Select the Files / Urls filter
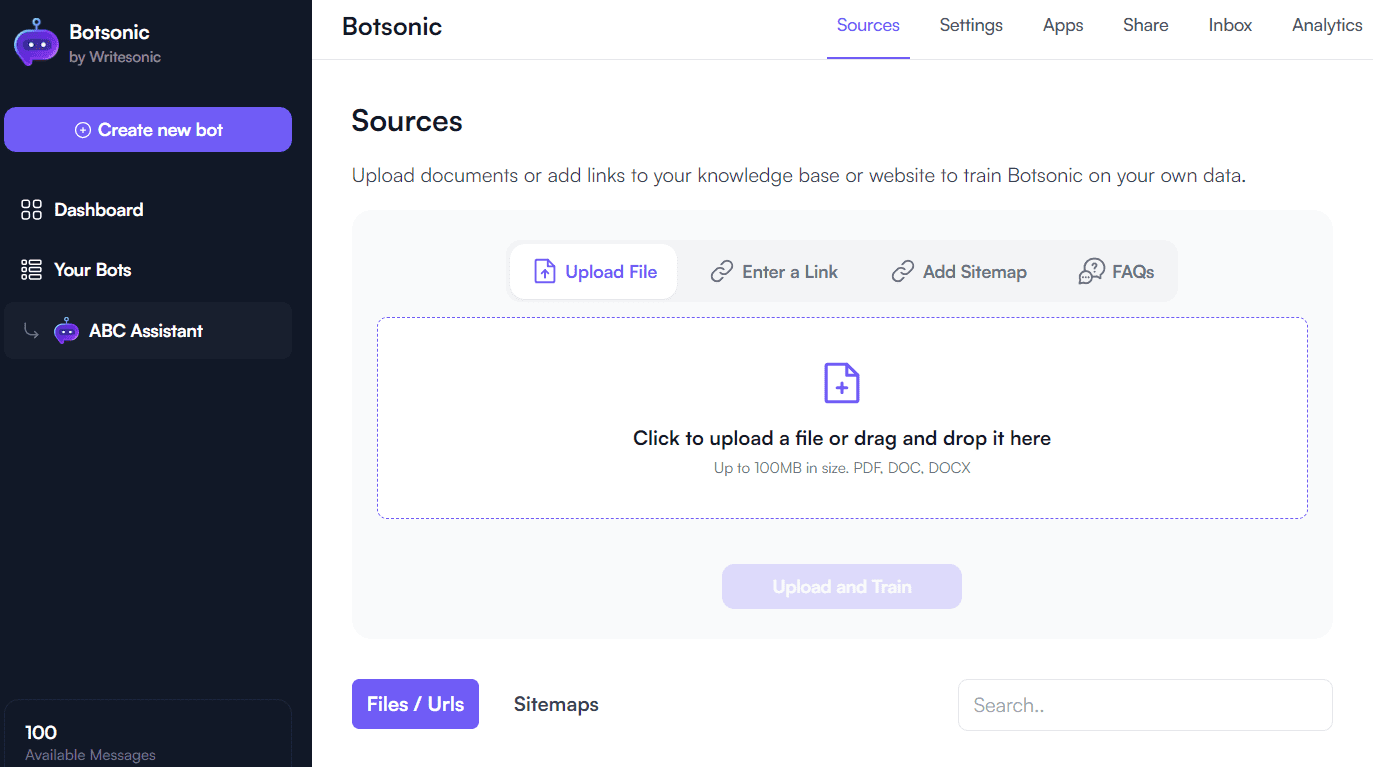This screenshot has width=1373, height=767. click(x=415, y=704)
